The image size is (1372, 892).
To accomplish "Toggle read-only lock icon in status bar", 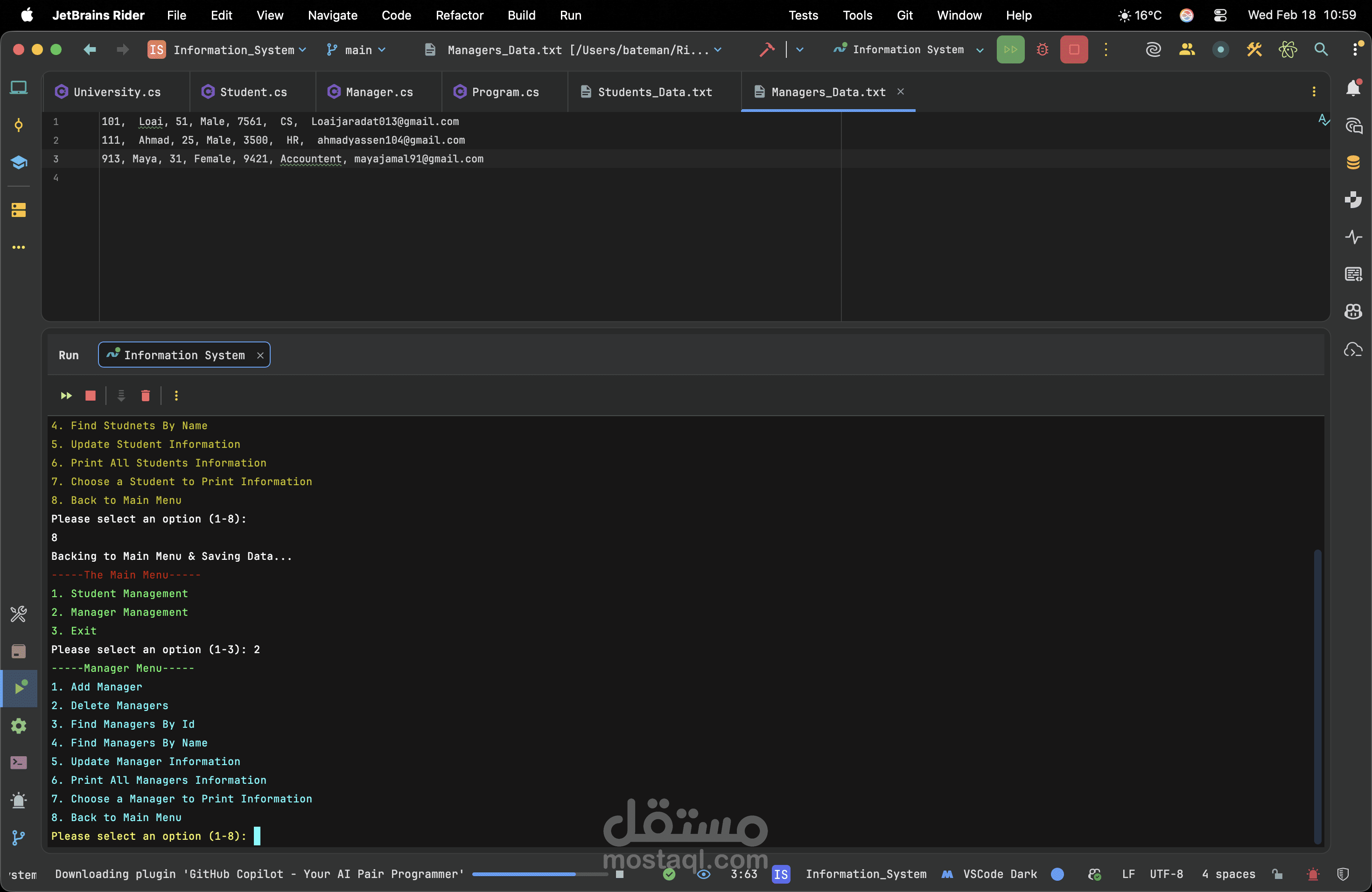I will [x=1277, y=874].
